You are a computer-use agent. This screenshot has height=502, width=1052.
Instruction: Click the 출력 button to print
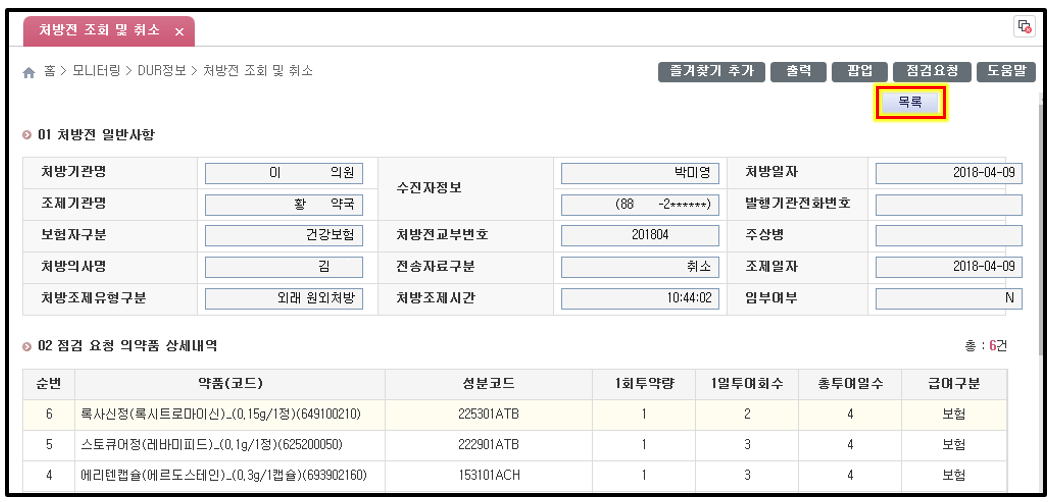(798, 71)
